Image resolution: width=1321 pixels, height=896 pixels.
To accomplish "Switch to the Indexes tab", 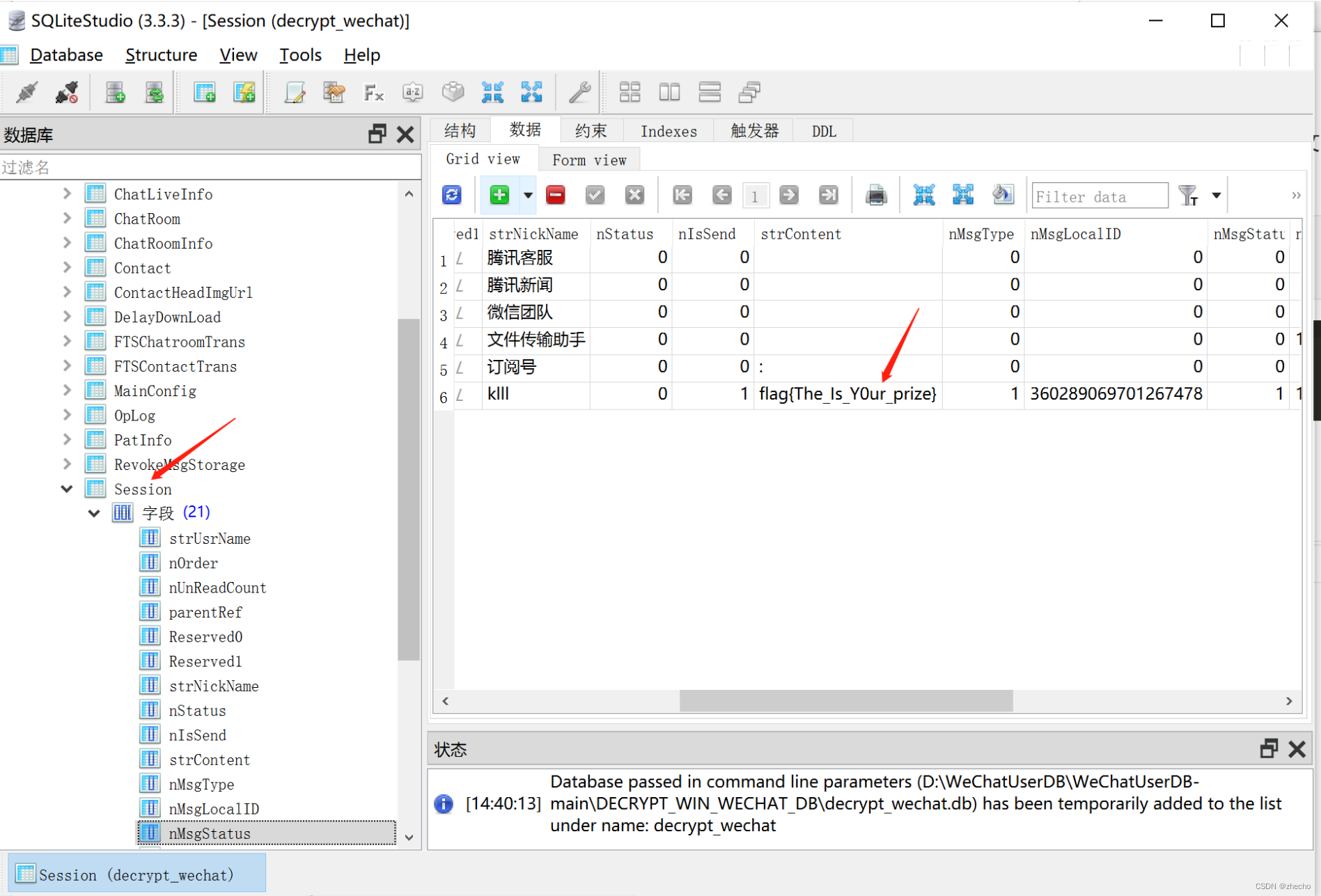I will [x=668, y=131].
